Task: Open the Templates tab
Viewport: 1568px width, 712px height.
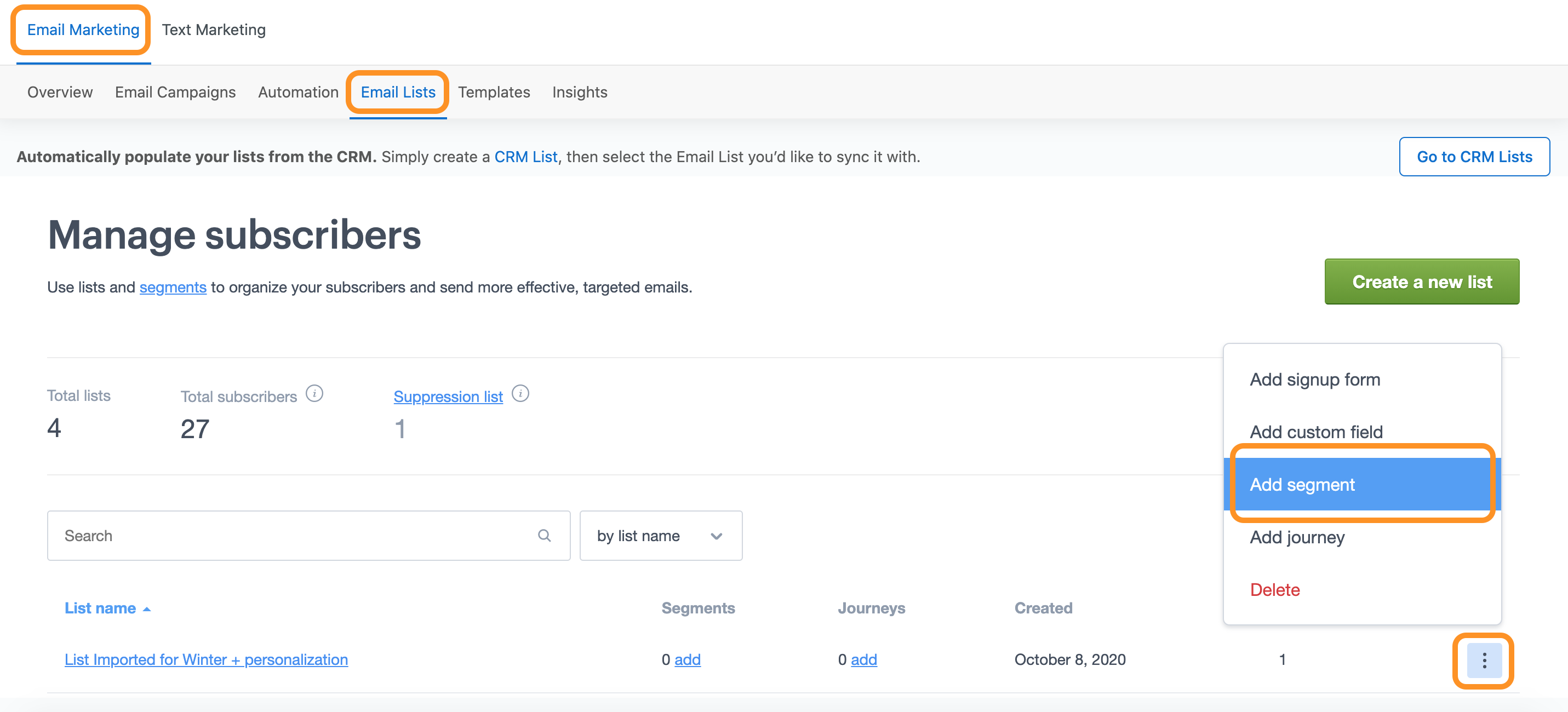Action: click(494, 92)
